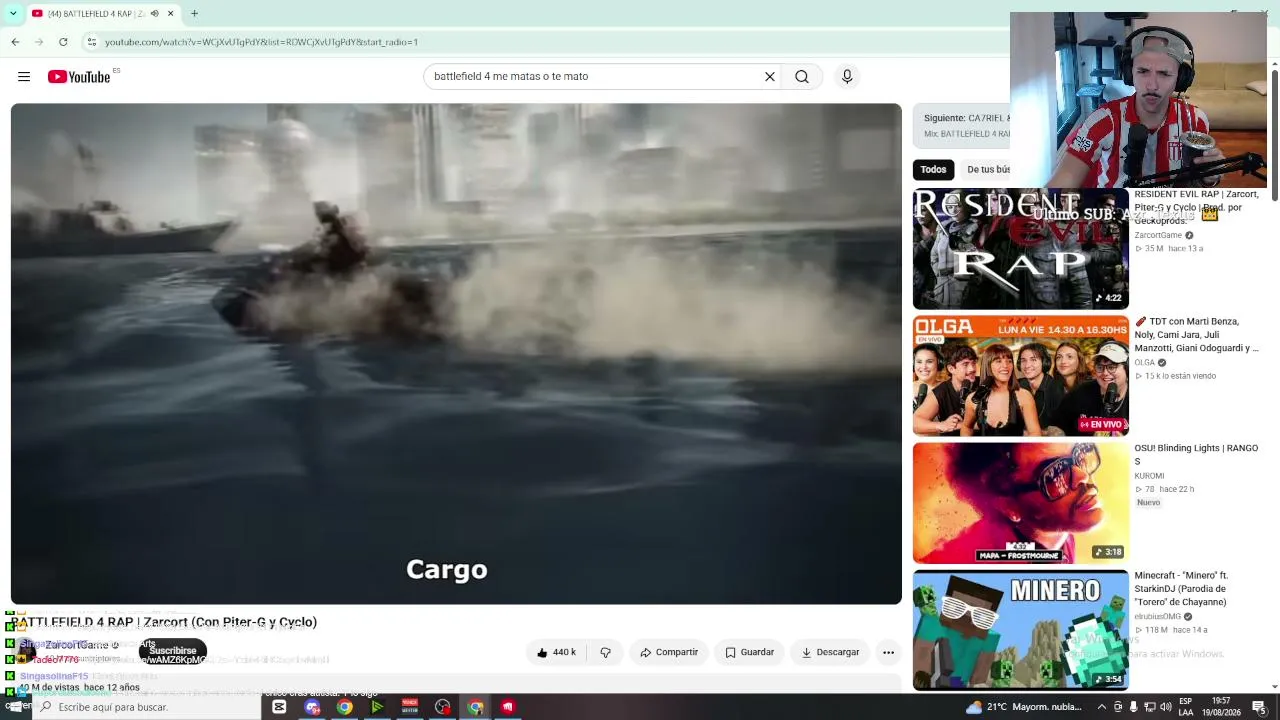Open the round dark-red taskbar app icon
Image resolution: width=1280 pixels, height=720 pixels.
443,707
